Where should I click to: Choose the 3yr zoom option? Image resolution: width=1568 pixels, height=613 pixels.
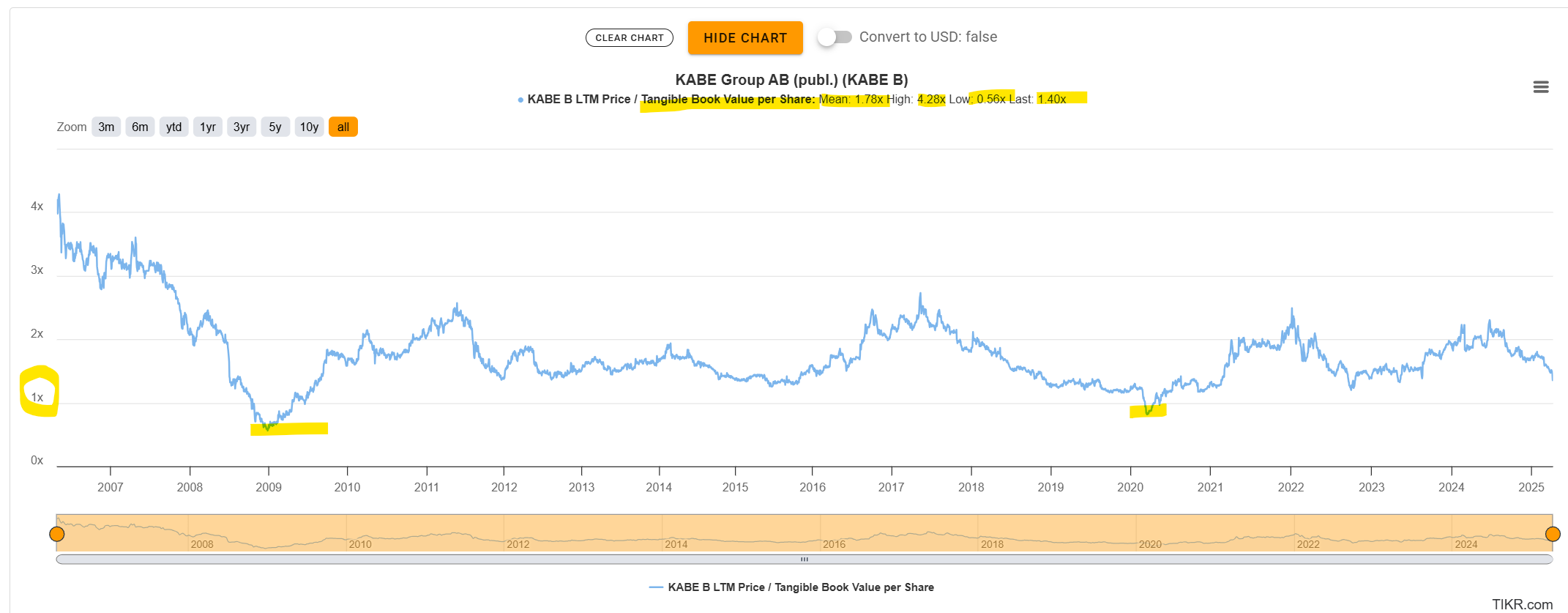point(242,127)
